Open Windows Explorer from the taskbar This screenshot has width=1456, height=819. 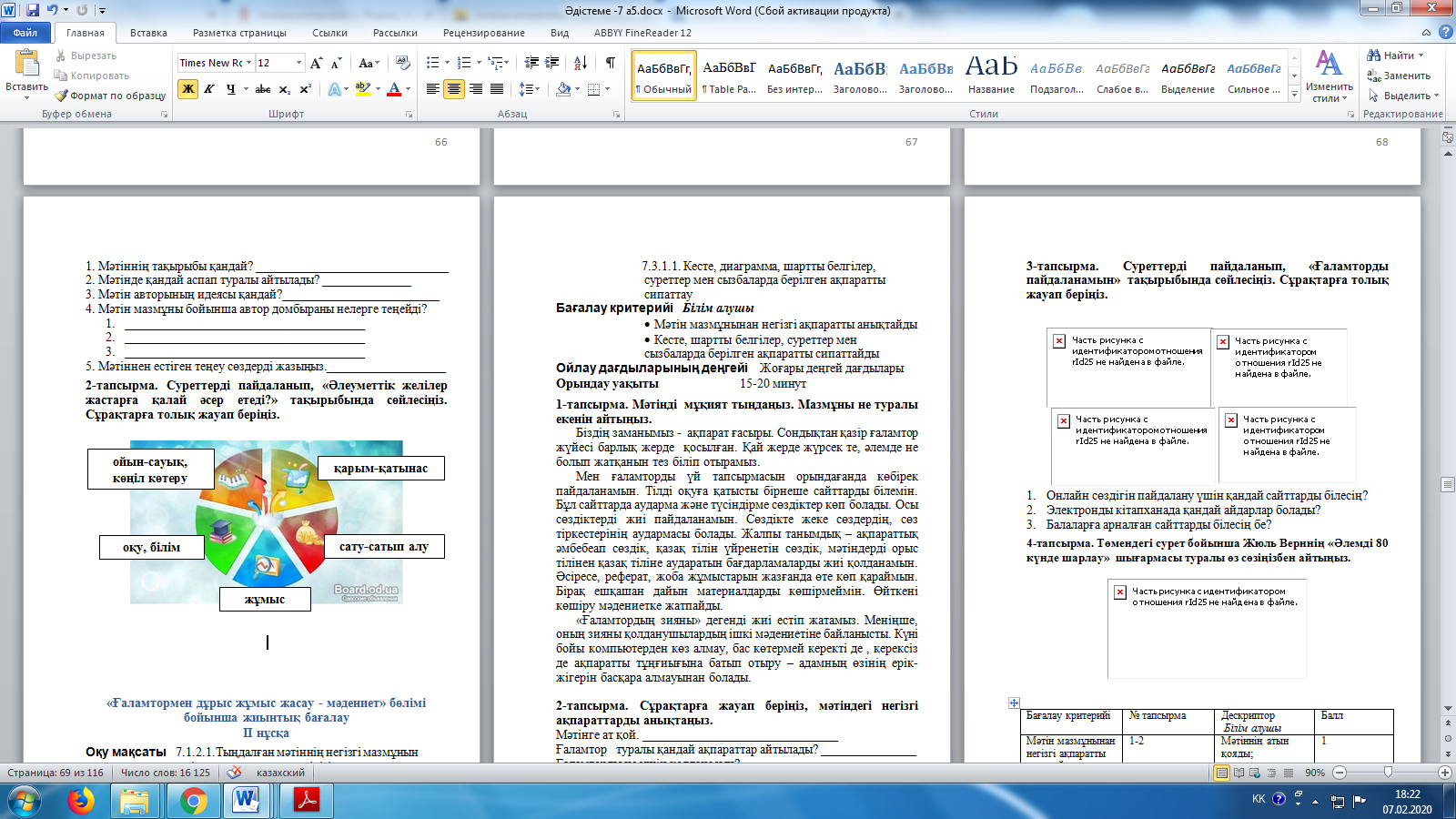[135, 801]
